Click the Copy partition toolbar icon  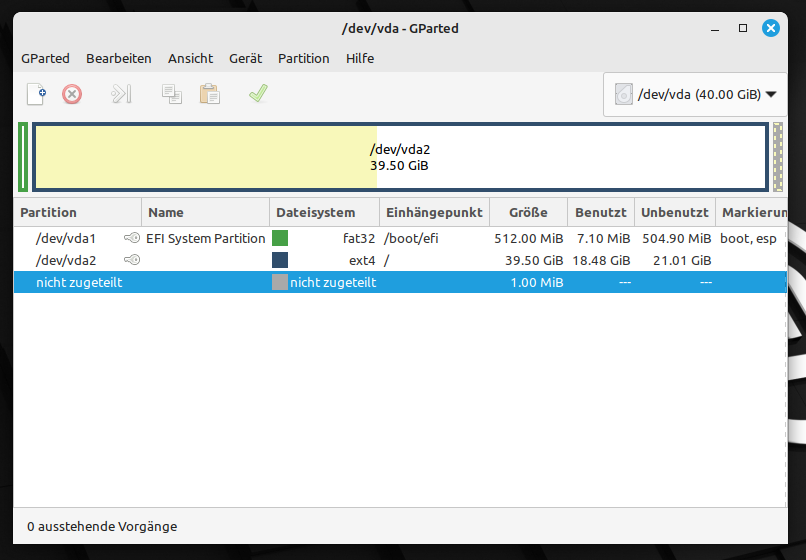tap(172, 94)
